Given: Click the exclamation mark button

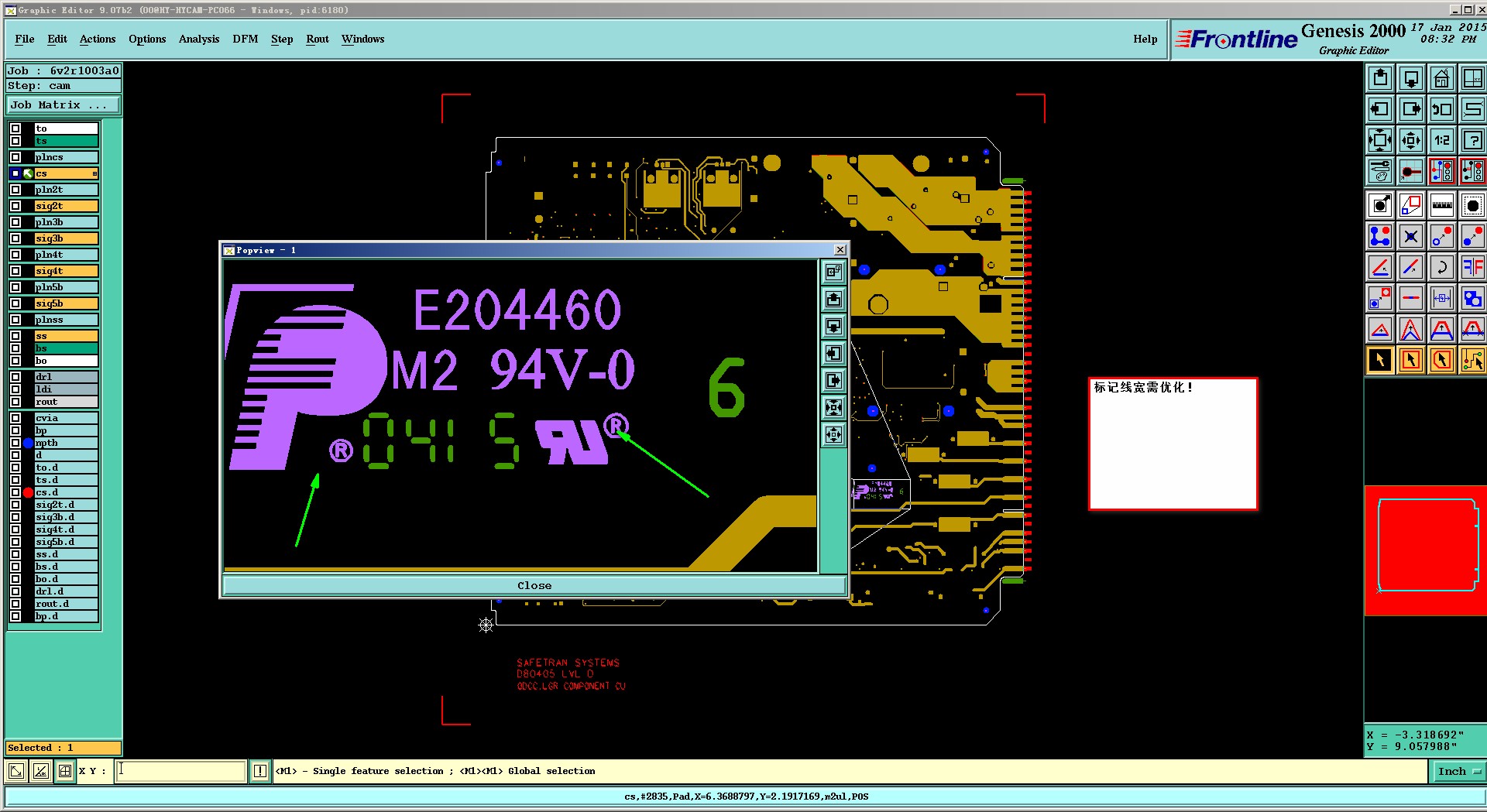Looking at the screenshot, I should click(260, 771).
